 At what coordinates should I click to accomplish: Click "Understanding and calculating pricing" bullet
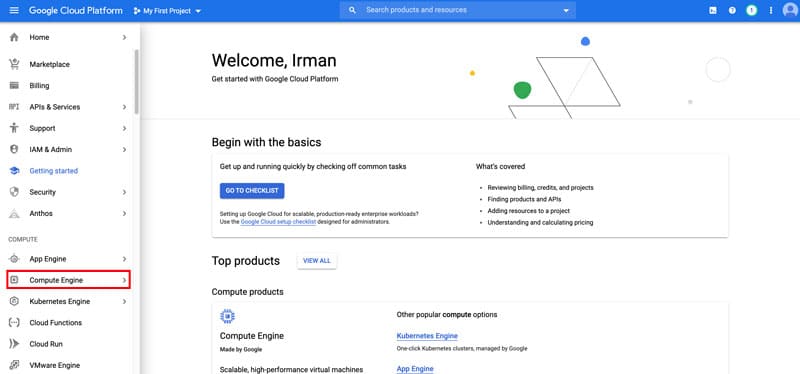[540, 222]
